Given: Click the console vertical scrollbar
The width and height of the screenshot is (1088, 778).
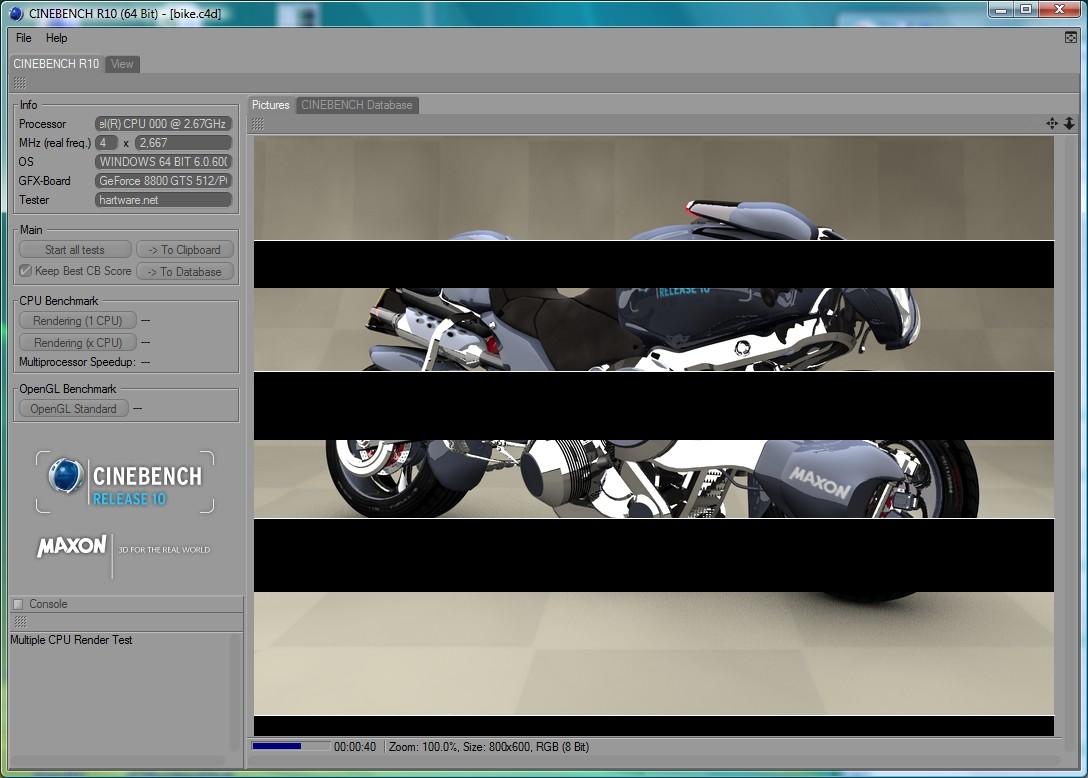Looking at the screenshot, I should pos(235,692).
